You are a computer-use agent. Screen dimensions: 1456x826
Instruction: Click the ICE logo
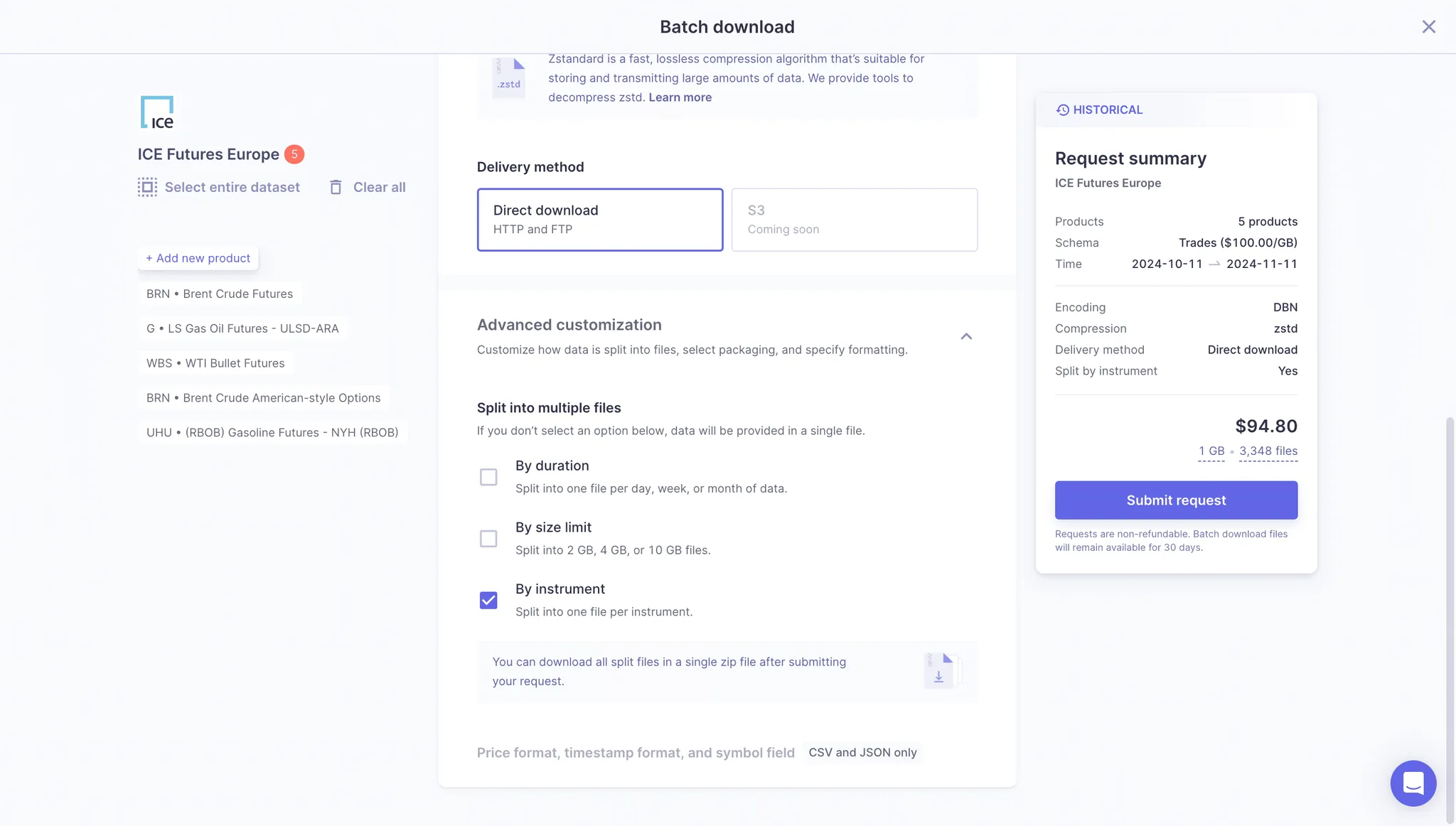[x=157, y=112]
